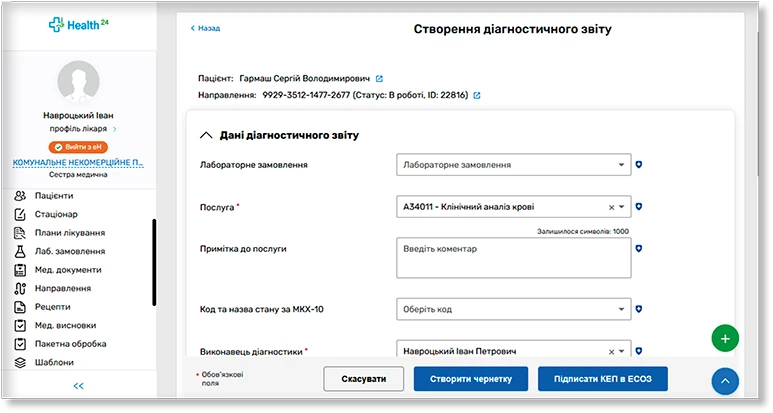Click the Назад back link

click(x=206, y=29)
